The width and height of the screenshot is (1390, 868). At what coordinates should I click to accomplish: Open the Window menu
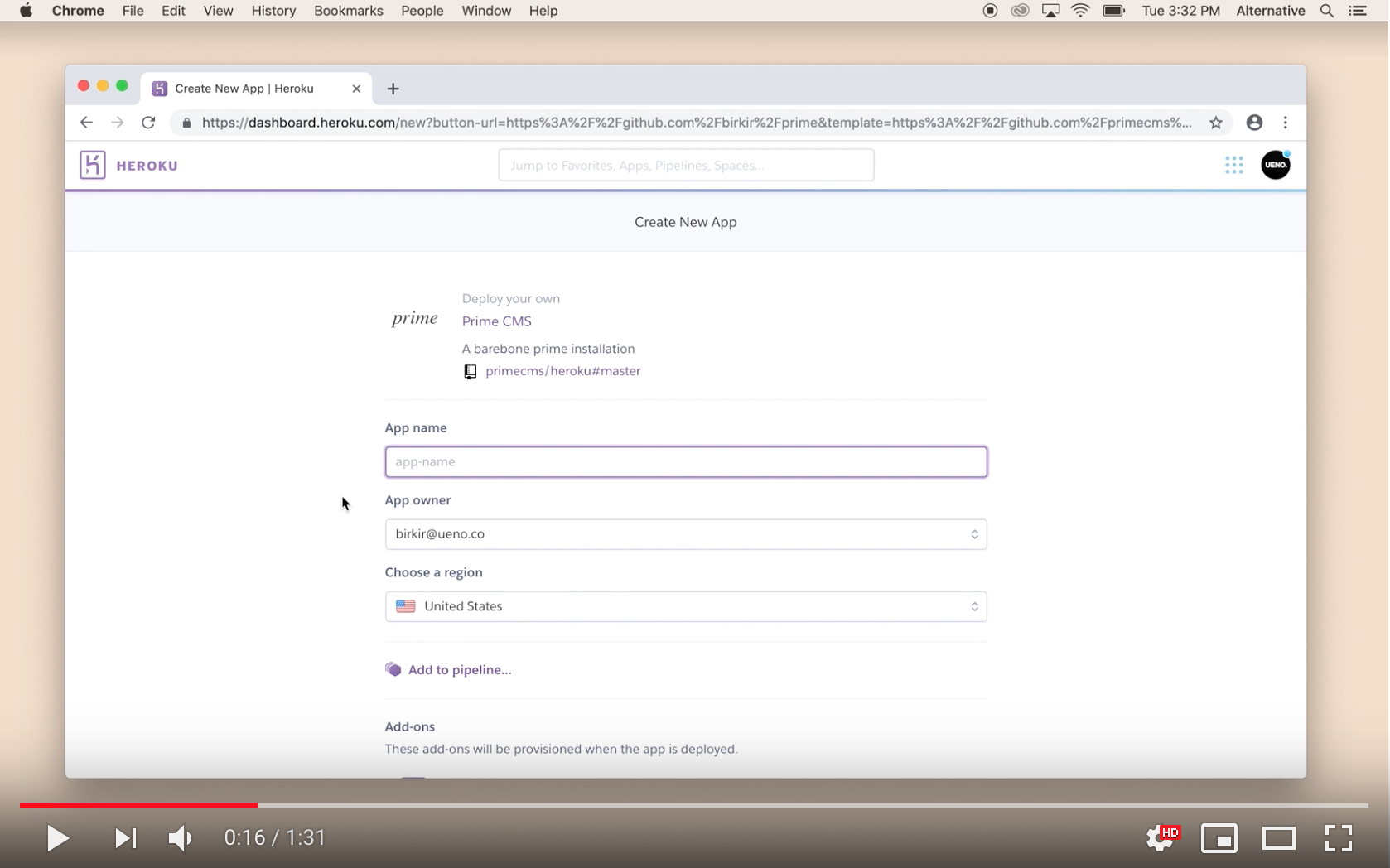tap(485, 11)
